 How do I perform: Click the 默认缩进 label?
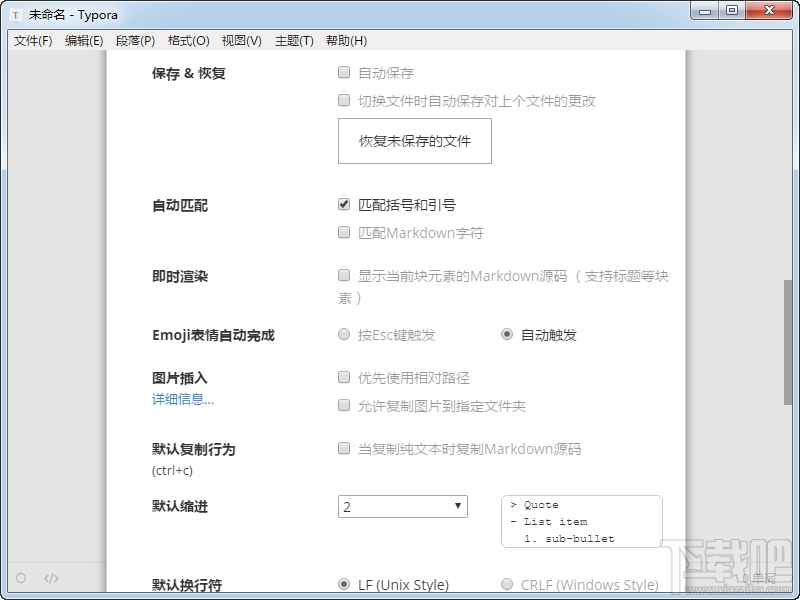[x=180, y=507]
